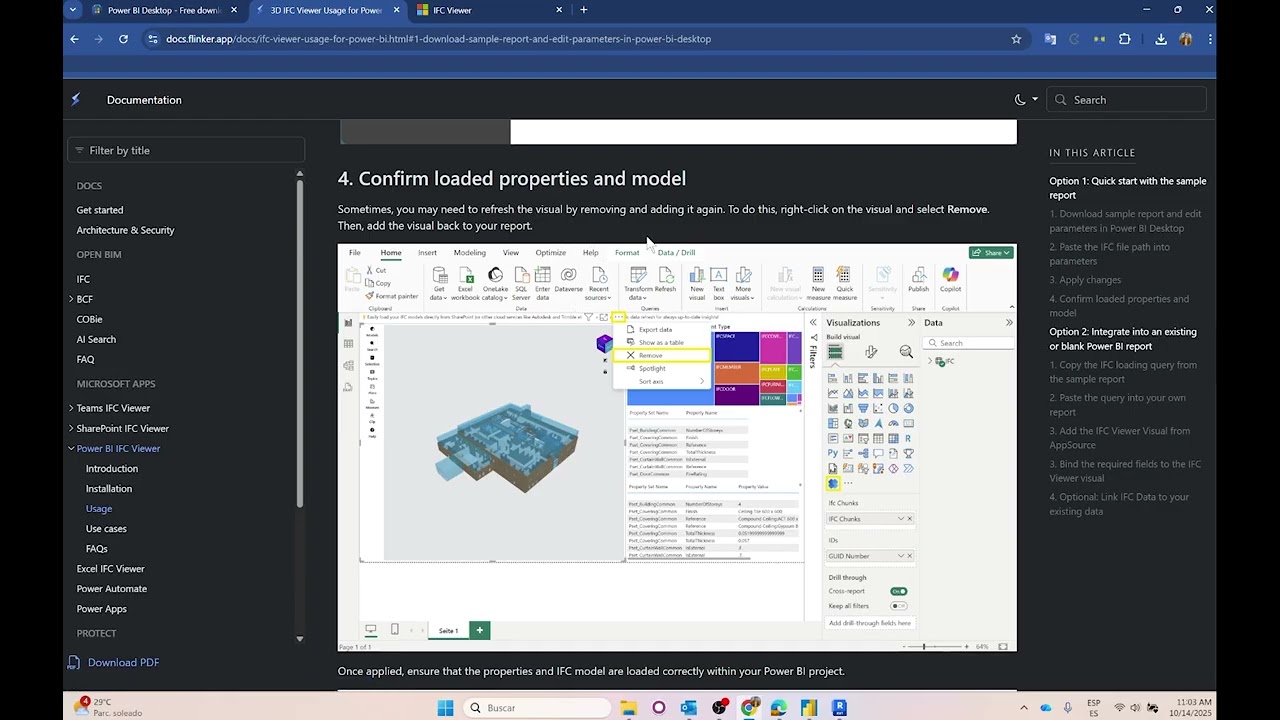
Task: Open site information icon in address bar
Action: click(x=152, y=39)
